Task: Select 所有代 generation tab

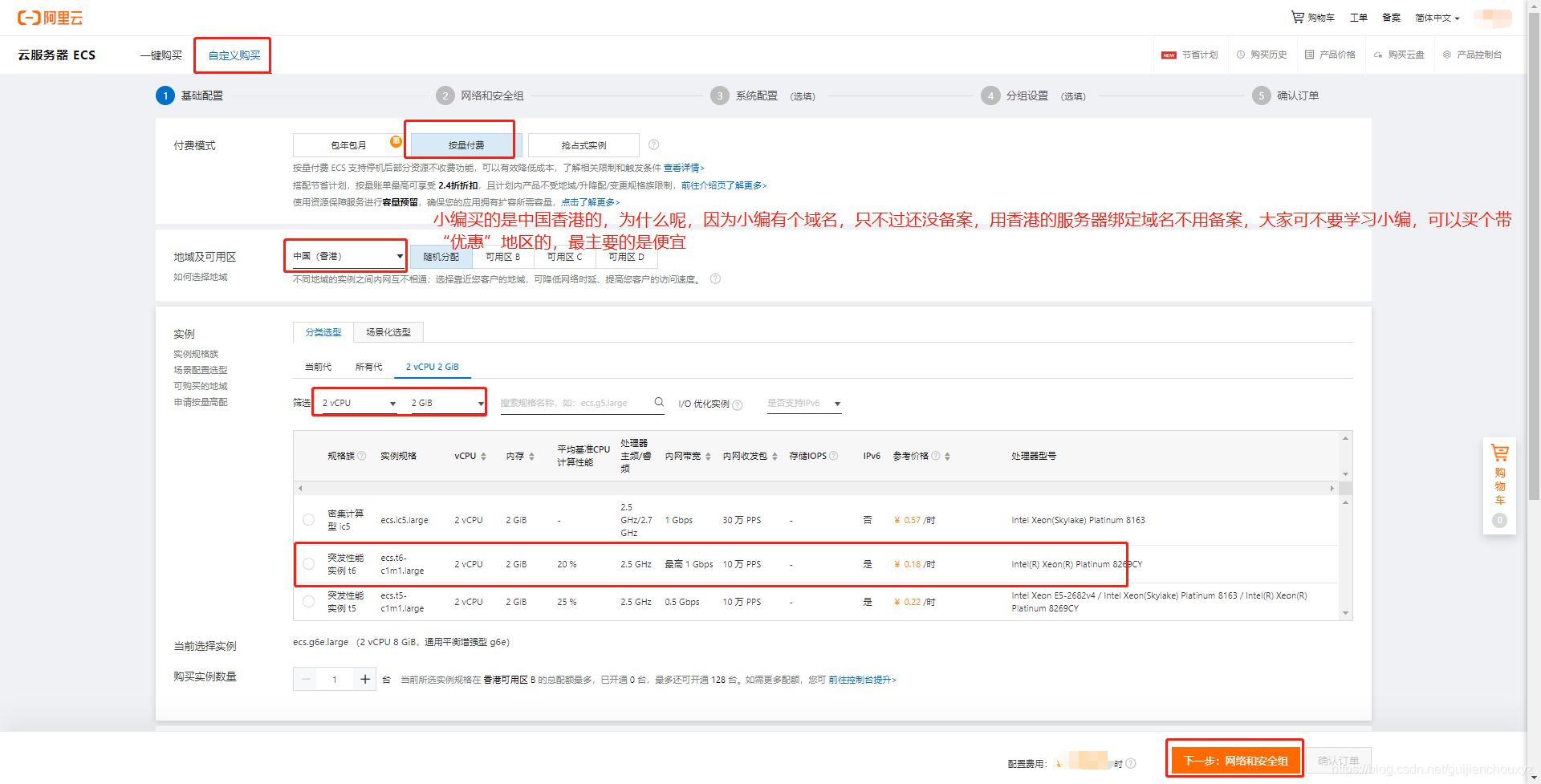Action: click(368, 367)
